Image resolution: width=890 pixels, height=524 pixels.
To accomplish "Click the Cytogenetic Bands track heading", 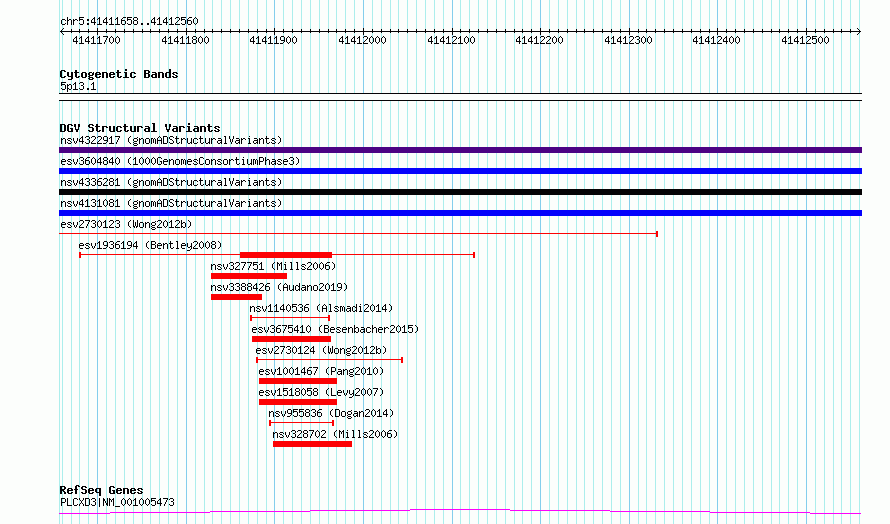I will pyautogui.click(x=119, y=74).
